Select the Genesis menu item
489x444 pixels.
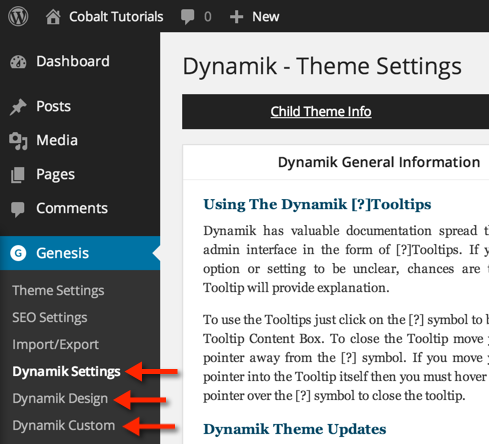[x=80, y=253]
